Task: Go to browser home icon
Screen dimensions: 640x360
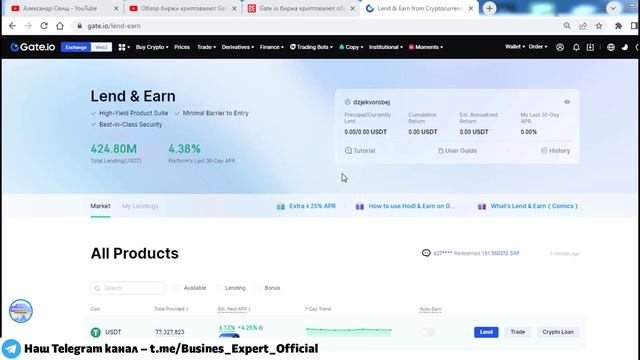Action: 60,26
